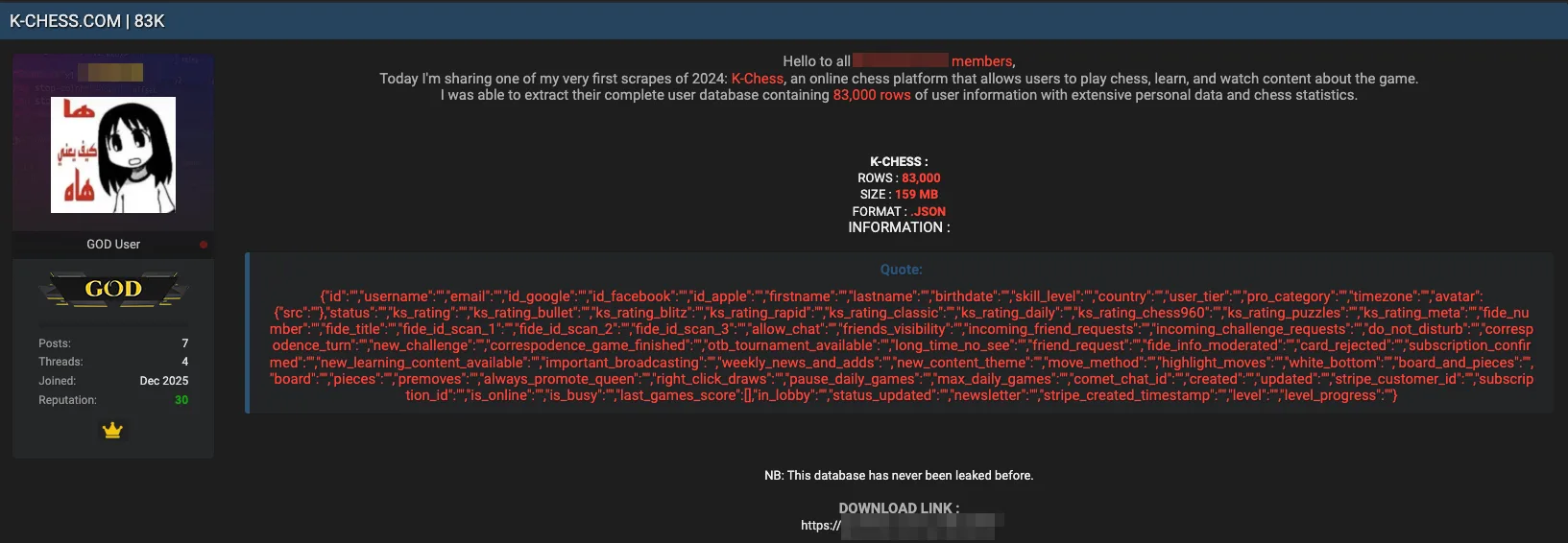Click '83,000 rows' highlighted text
1568x543 pixels.
[872, 95]
